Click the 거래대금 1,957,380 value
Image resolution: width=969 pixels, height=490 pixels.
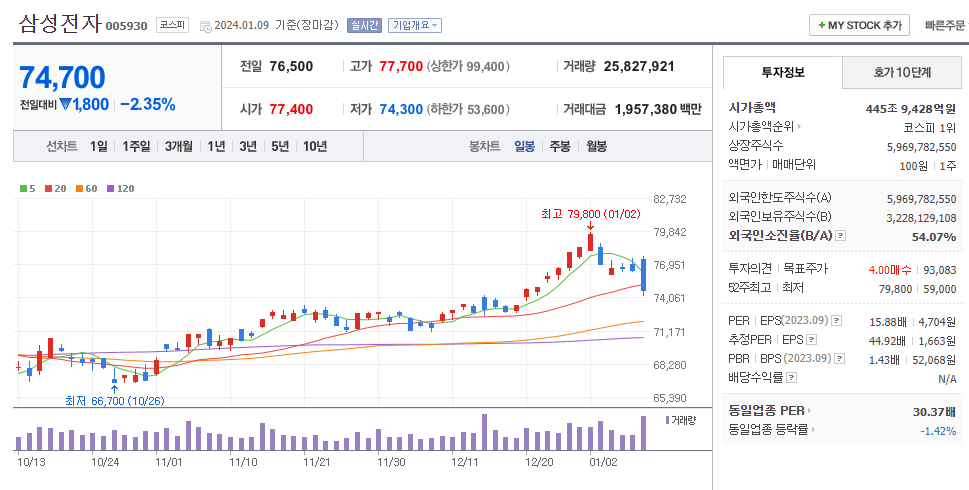click(x=646, y=109)
